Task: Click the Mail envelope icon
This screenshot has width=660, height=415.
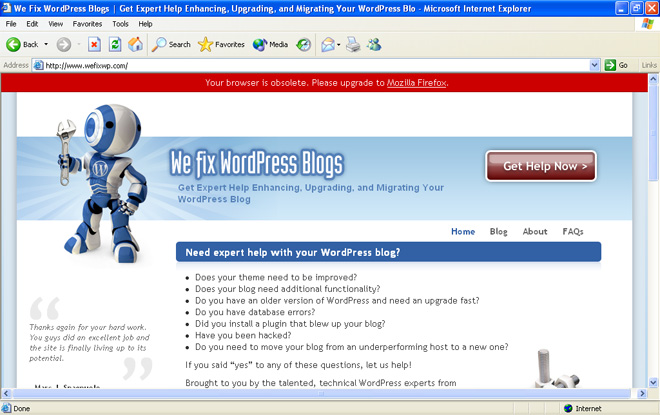Action: click(328, 44)
